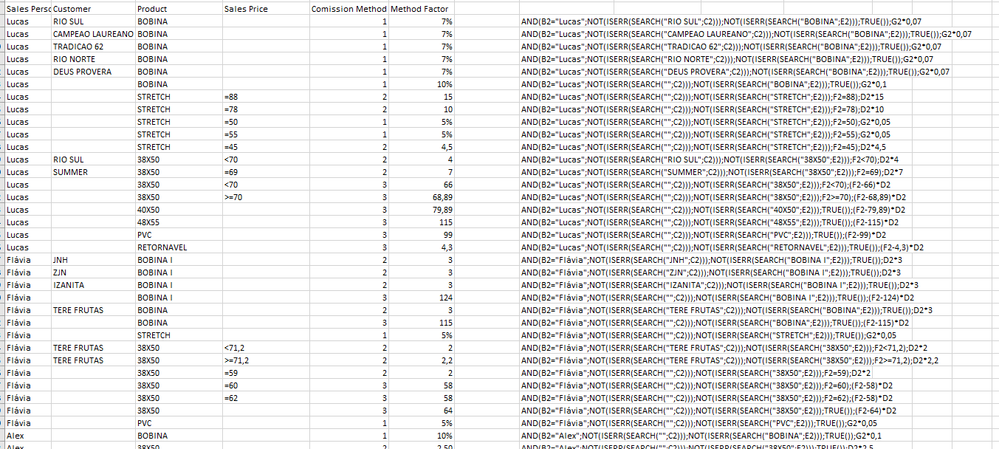Click the Sales Price header cell
999x449 pixels.
(x=266, y=9)
